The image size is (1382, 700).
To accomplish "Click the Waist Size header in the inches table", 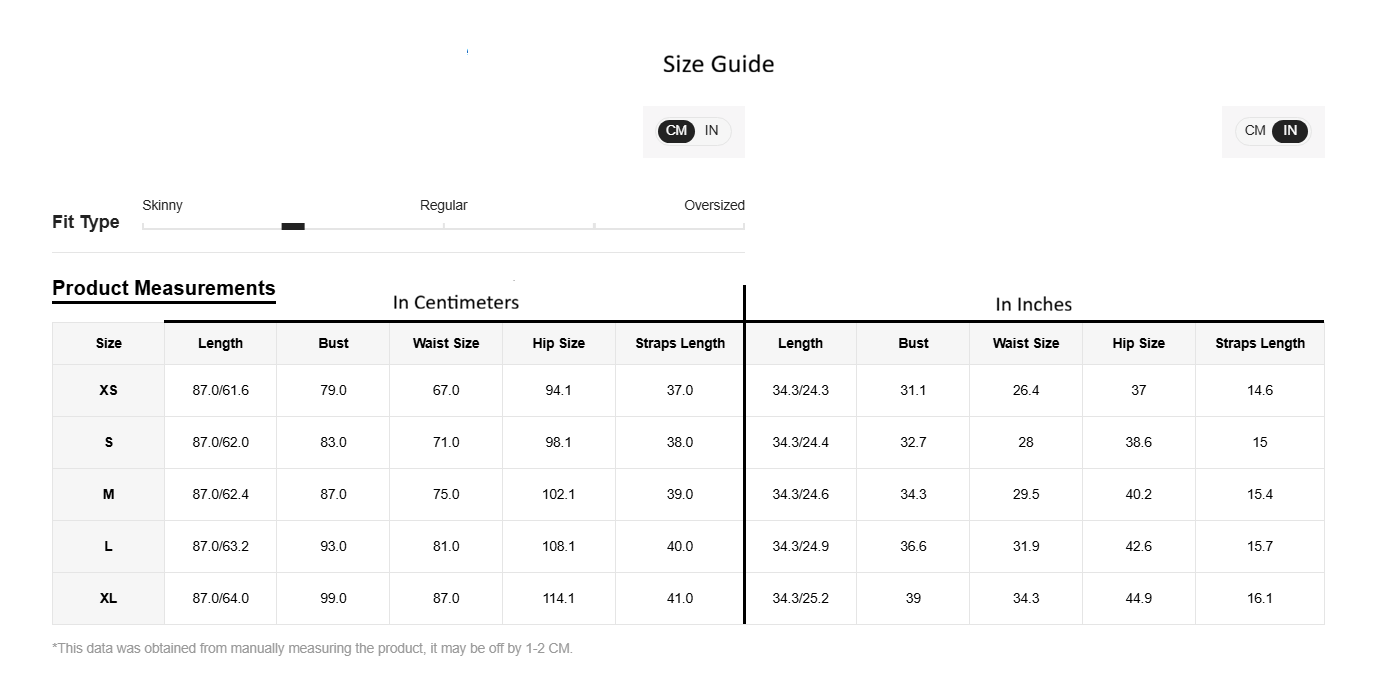I will coord(1025,344).
